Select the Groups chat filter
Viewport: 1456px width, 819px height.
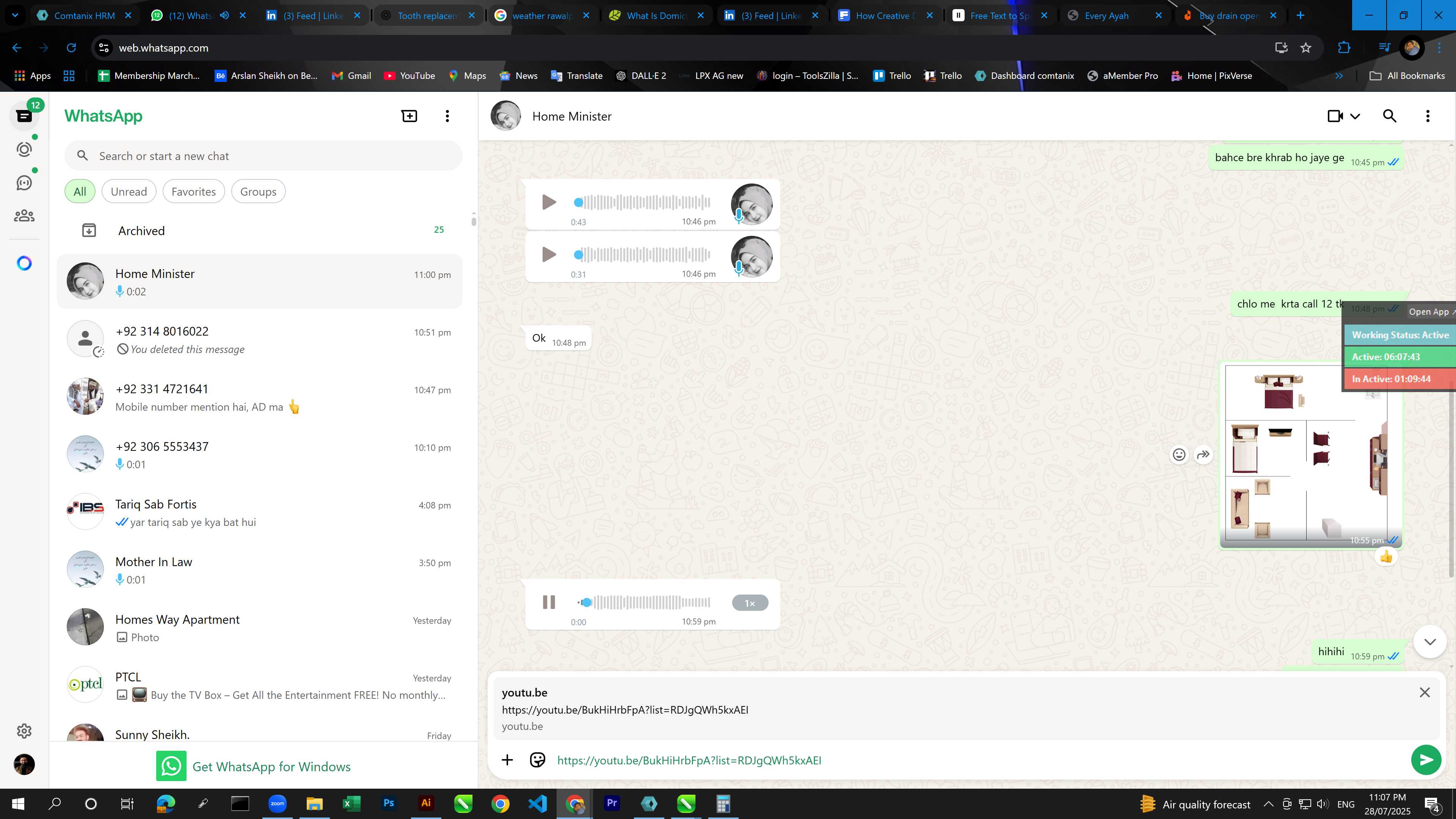(258, 191)
